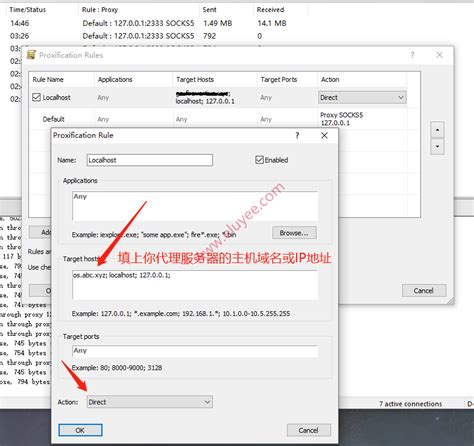The height and width of the screenshot is (446, 474).
Task: Move rule down with the down arrow button
Action: (x=437, y=147)
